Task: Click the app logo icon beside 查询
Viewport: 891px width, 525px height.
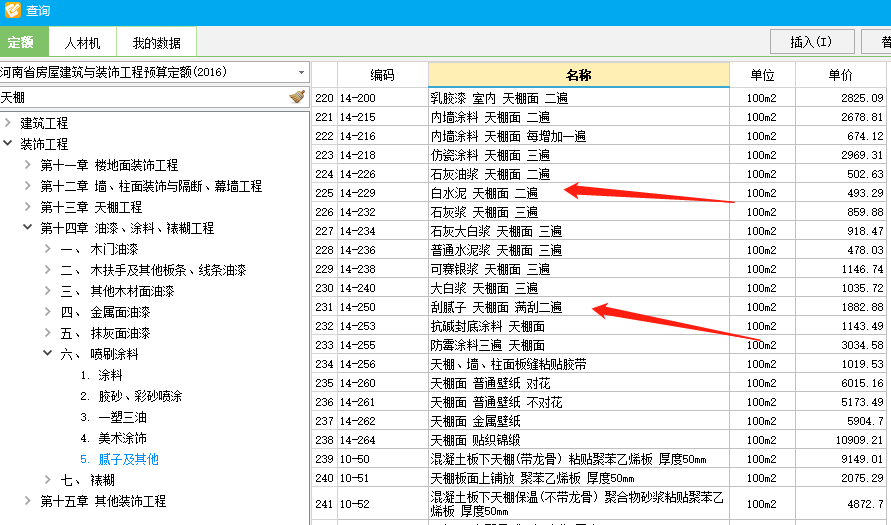Action: (x=13, y=10)
